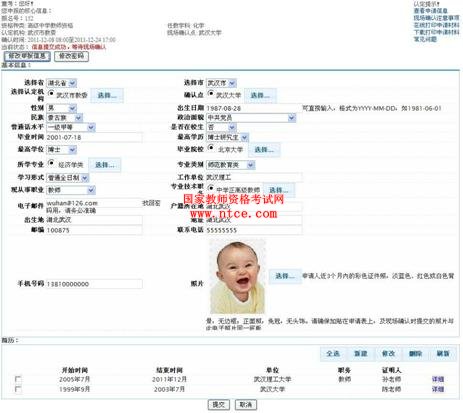Screen dimensions: 463x413
Task: Click the 修改密码 button
Action: coord(71,56)
